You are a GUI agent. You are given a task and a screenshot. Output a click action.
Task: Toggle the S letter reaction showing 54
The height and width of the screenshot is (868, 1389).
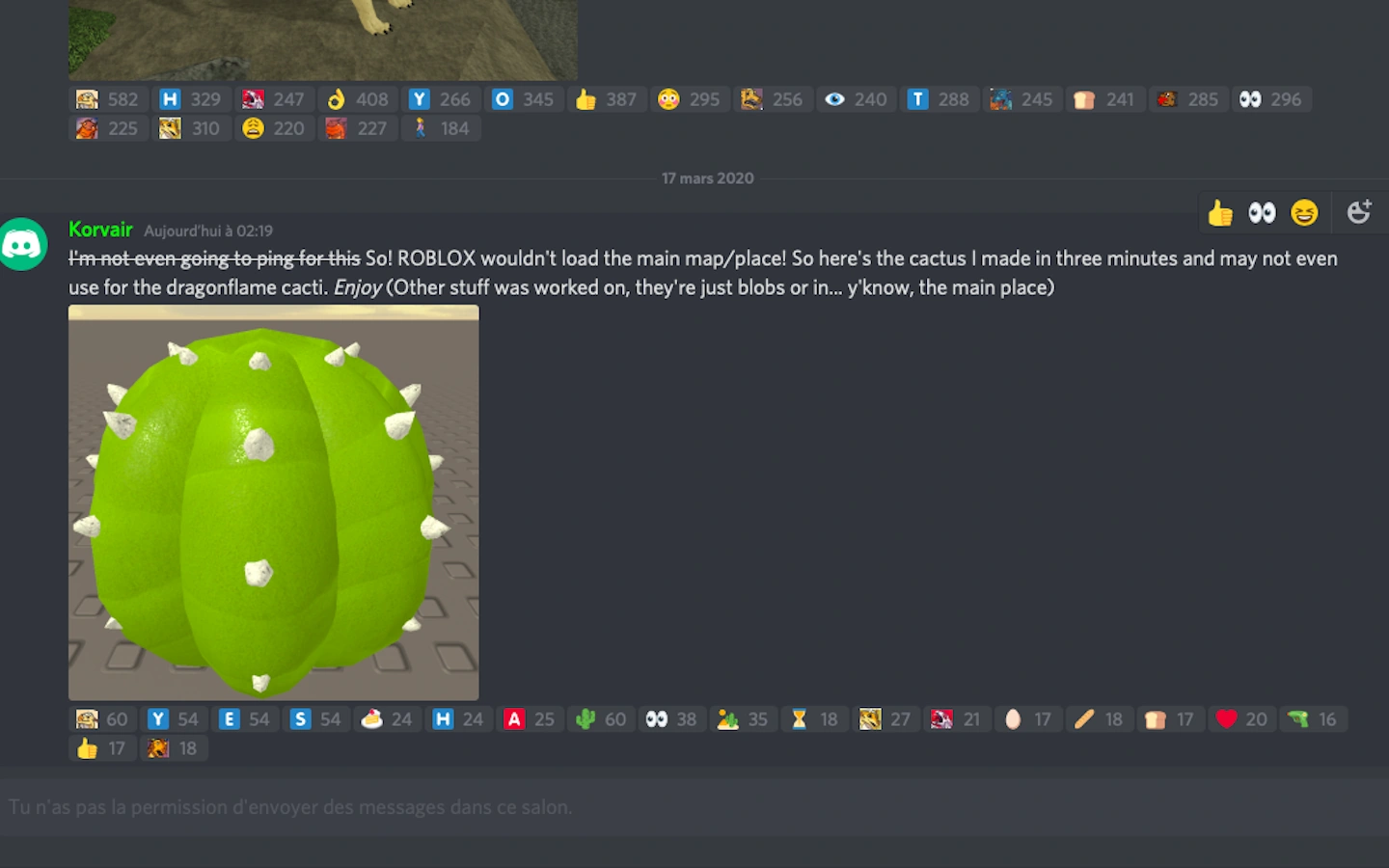pos(316,719)
